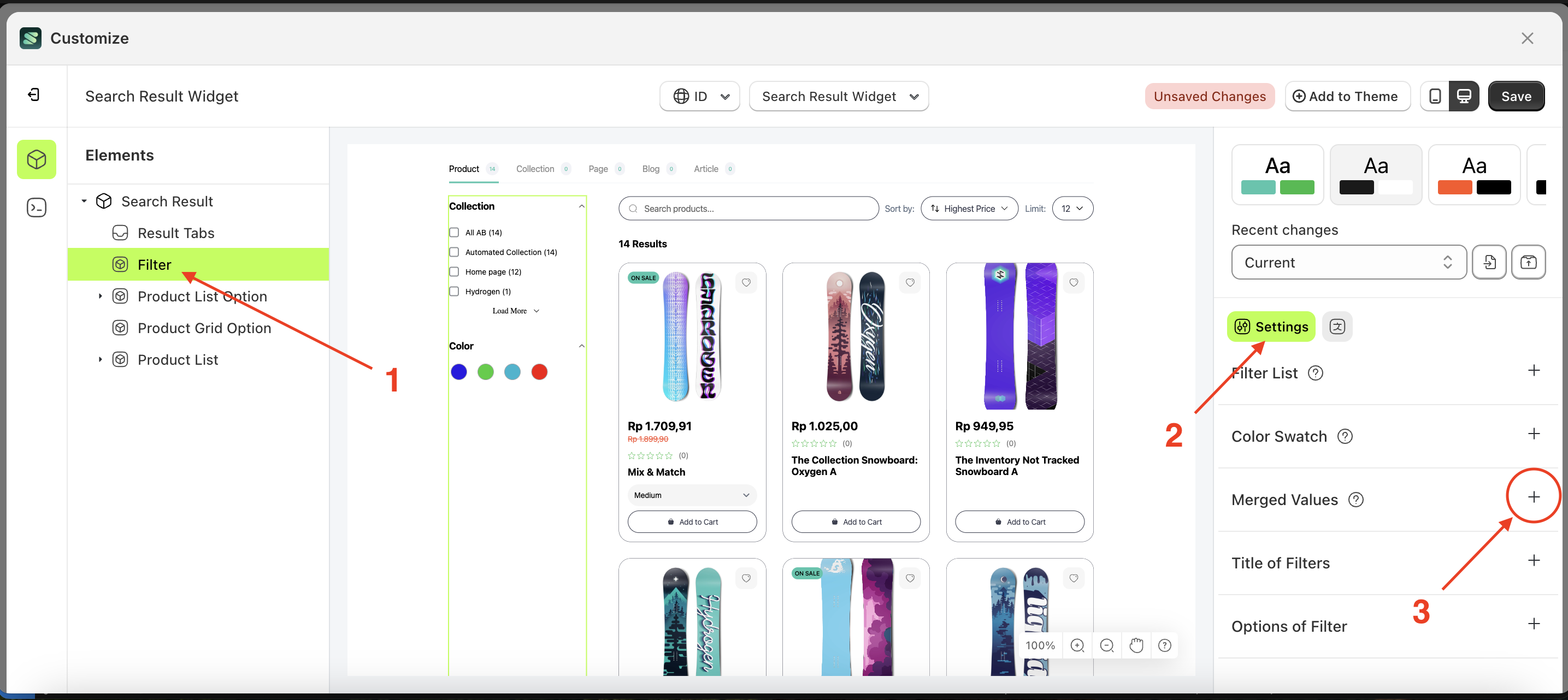Click the style icon next to Settings button
The width and height of the screenshot is (1568, 700).
pyautogui.click(x=1337, y=327)
